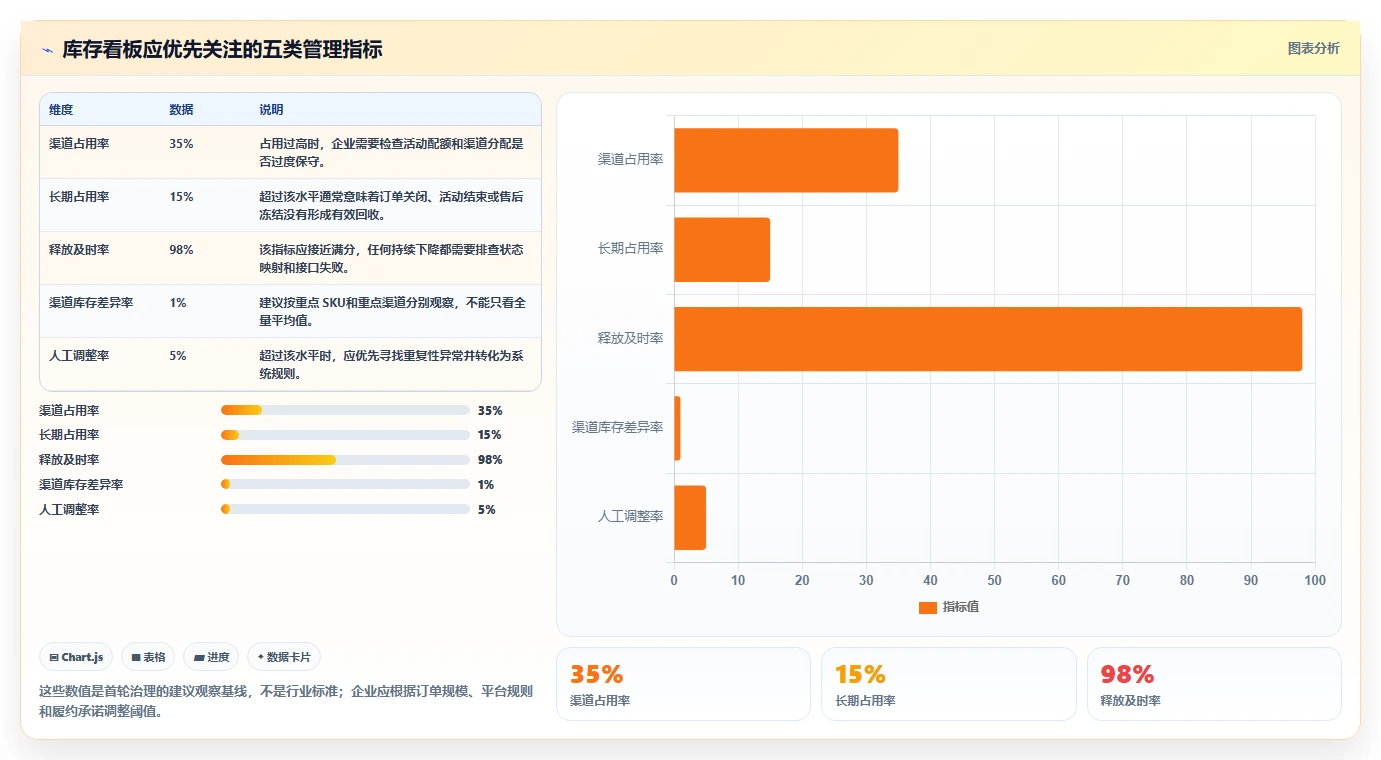This screenshot has width=1381, height=760.
Task: Click the 渠道库存差异率 progress bar
Action: [345, 484]
